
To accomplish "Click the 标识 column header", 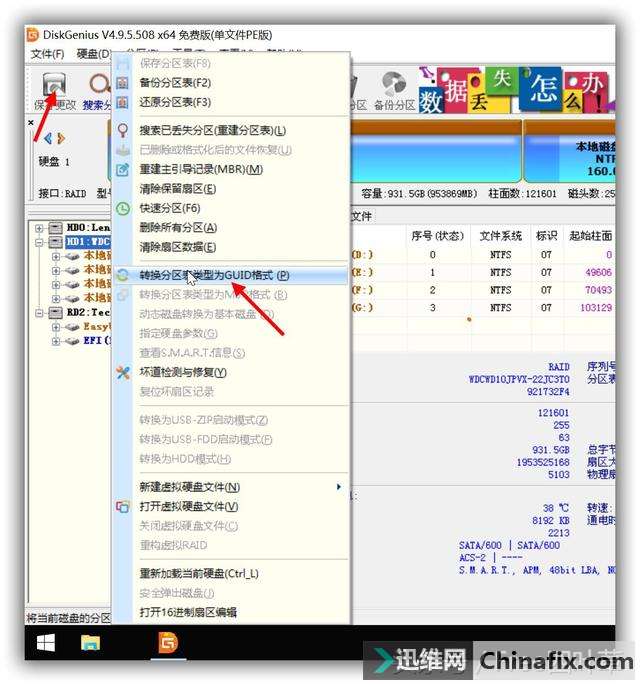I will point(547,236).
